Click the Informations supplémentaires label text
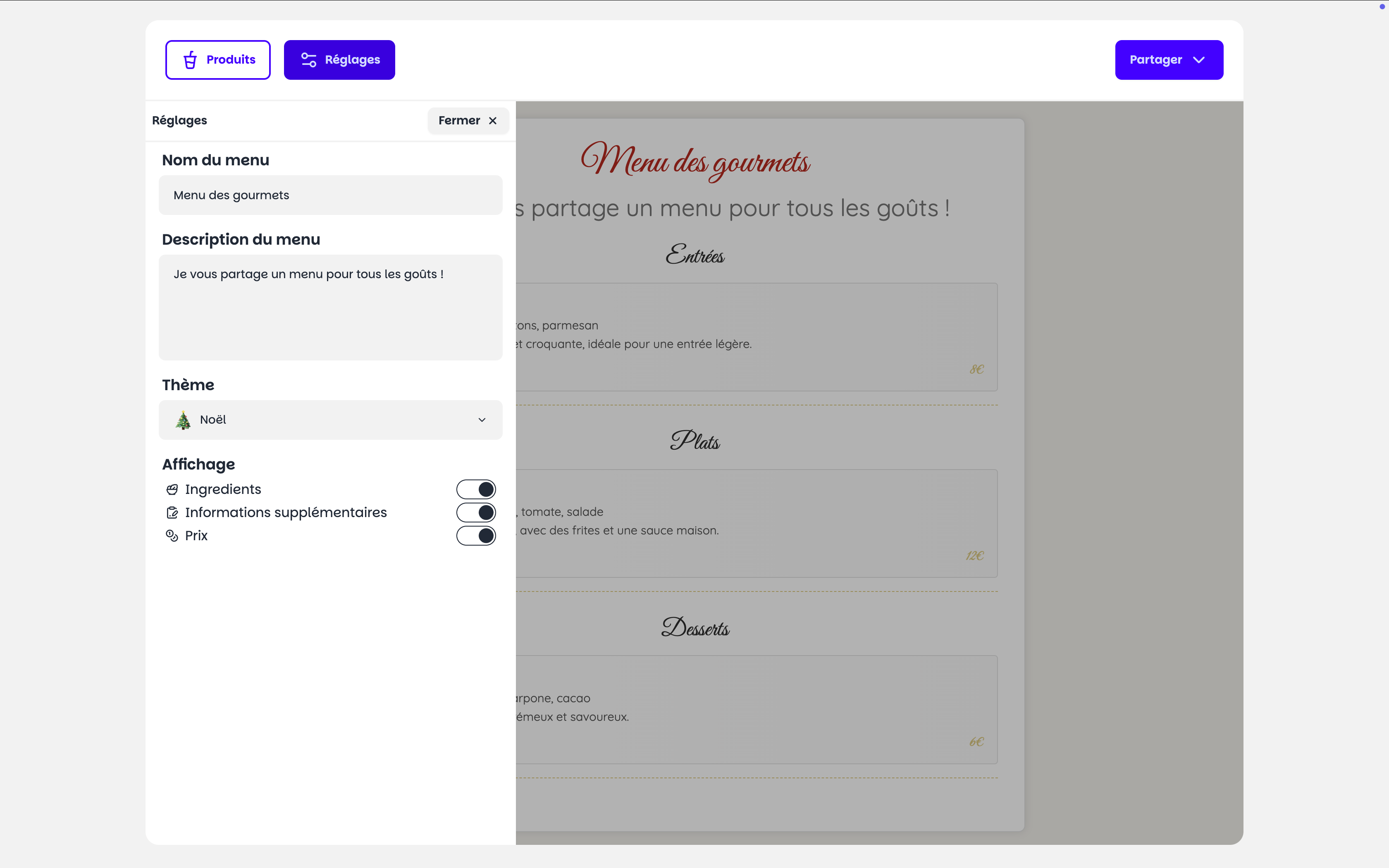Viewport: 1389px width, 868px height. pos(286,512)
